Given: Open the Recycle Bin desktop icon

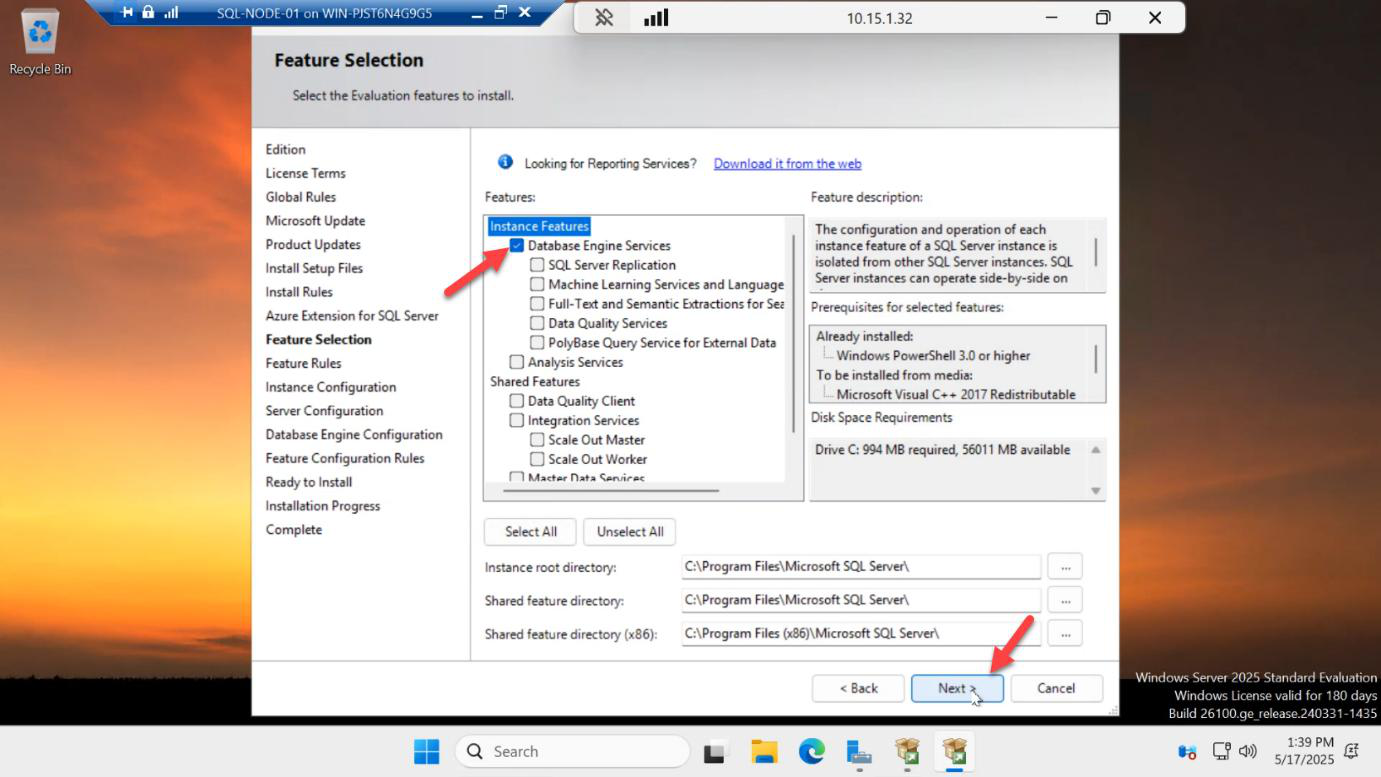Looking at the screenshot, I should pos(40,42).
